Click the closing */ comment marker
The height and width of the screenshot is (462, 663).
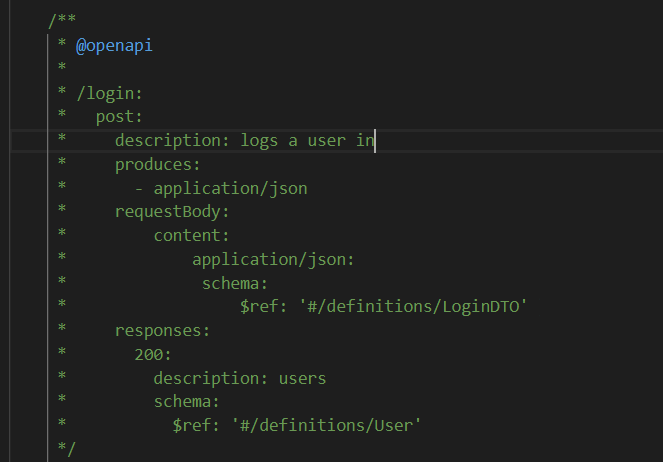point(66,449)
